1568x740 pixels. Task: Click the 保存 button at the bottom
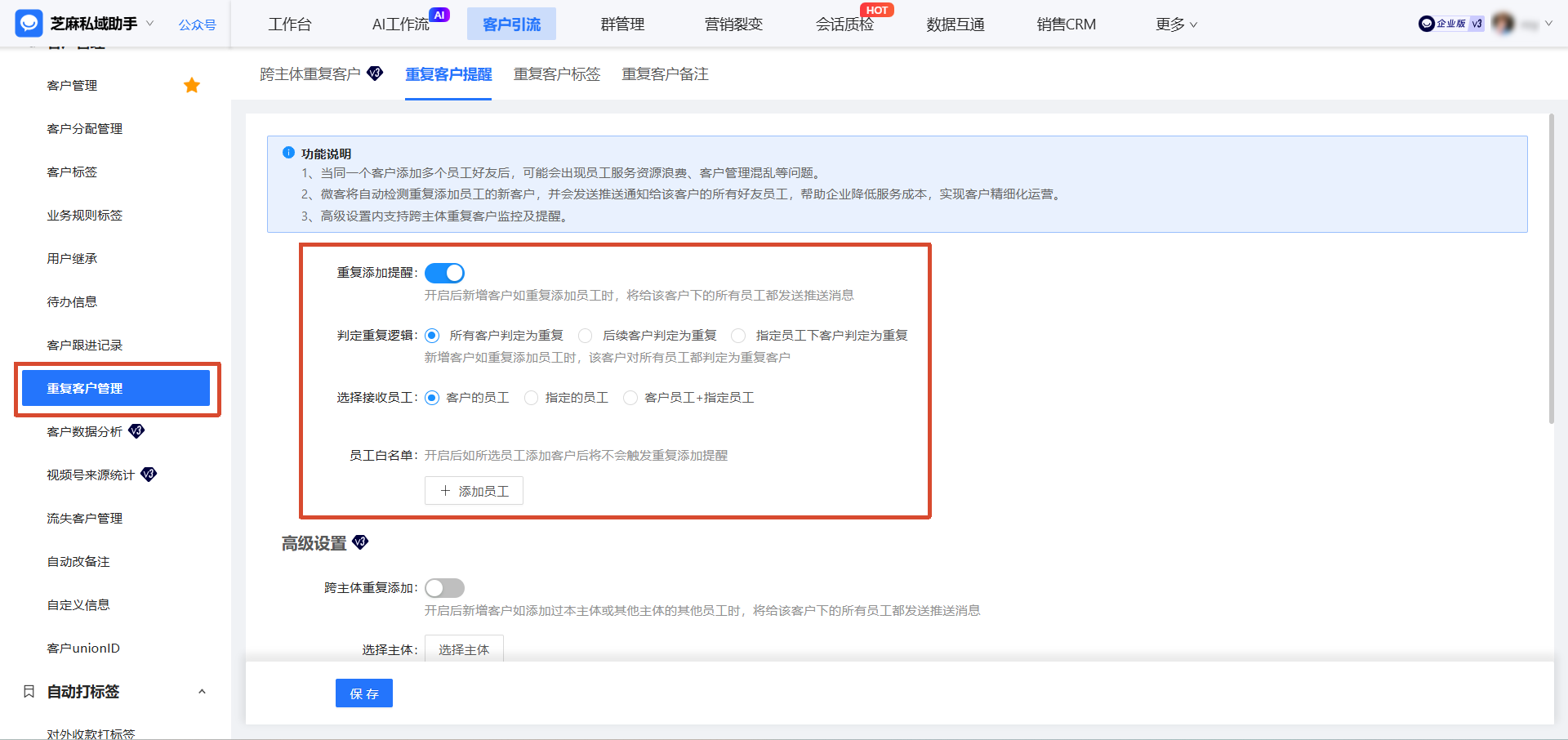[363, 693]
